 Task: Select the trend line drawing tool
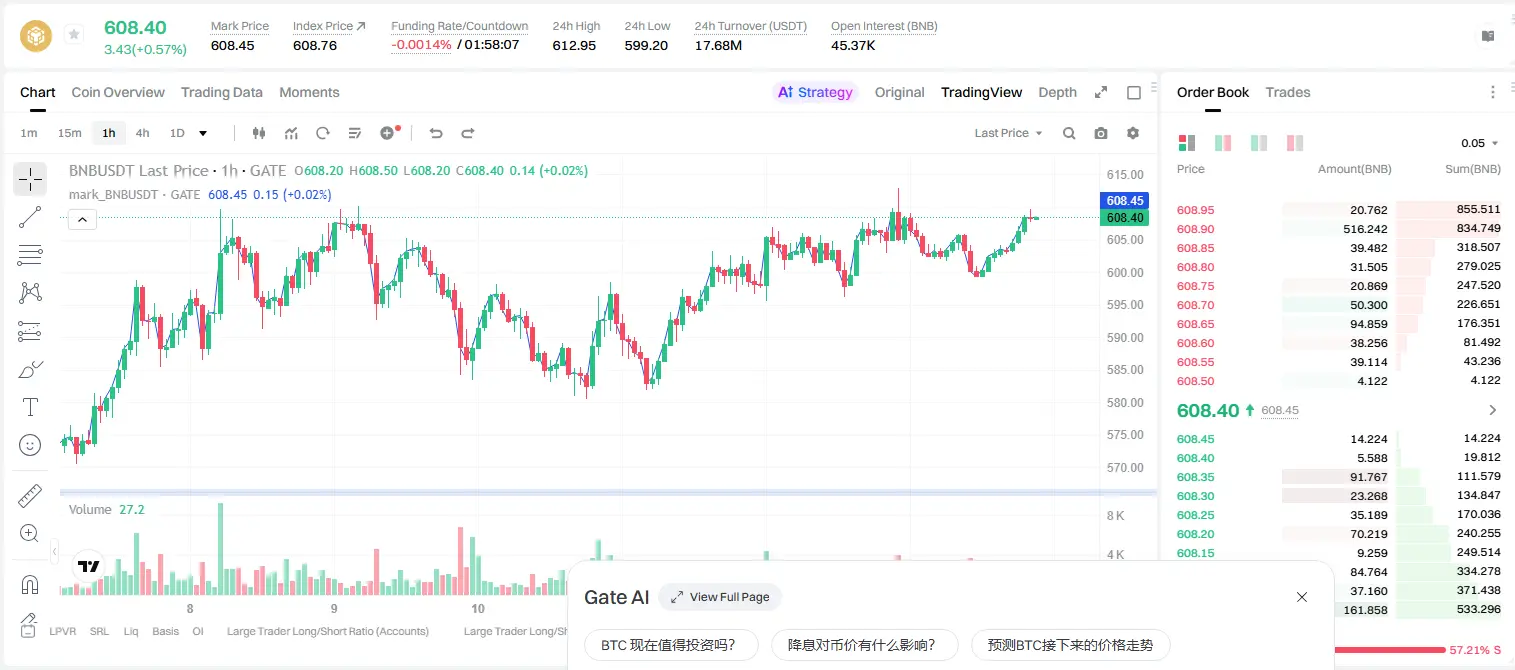pyautogui.click(x=30, y=217)
